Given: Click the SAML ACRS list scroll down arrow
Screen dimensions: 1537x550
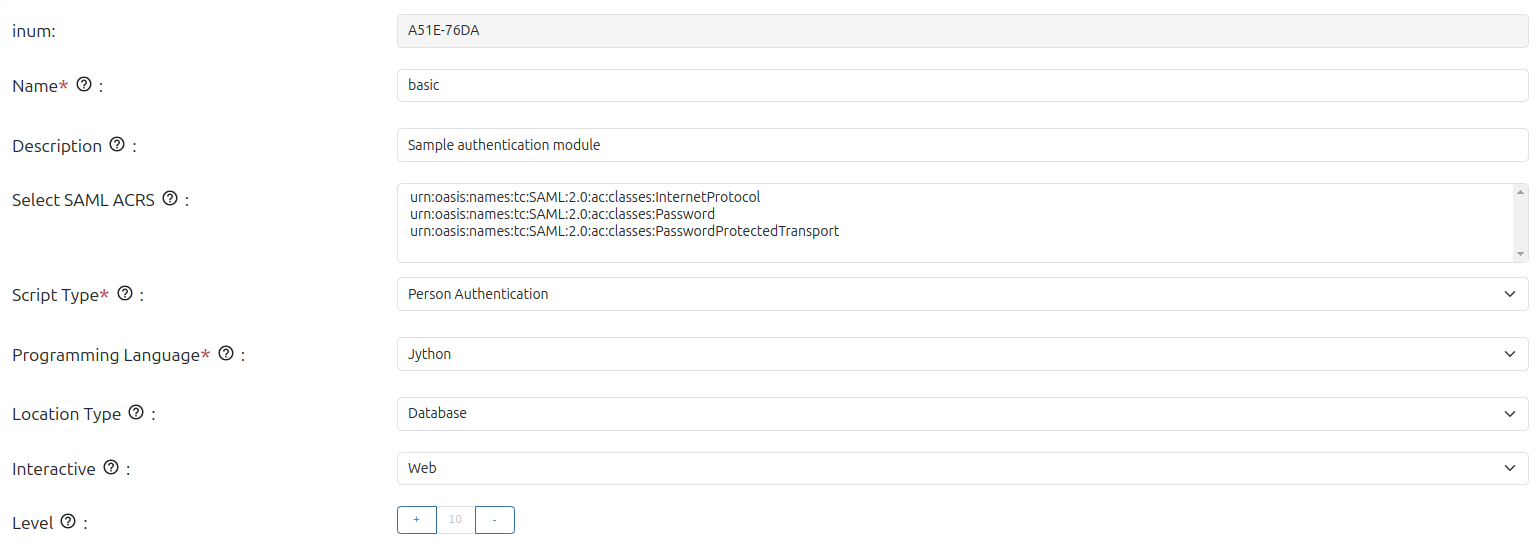Looking at the screenshot, I should point(1520,254).
